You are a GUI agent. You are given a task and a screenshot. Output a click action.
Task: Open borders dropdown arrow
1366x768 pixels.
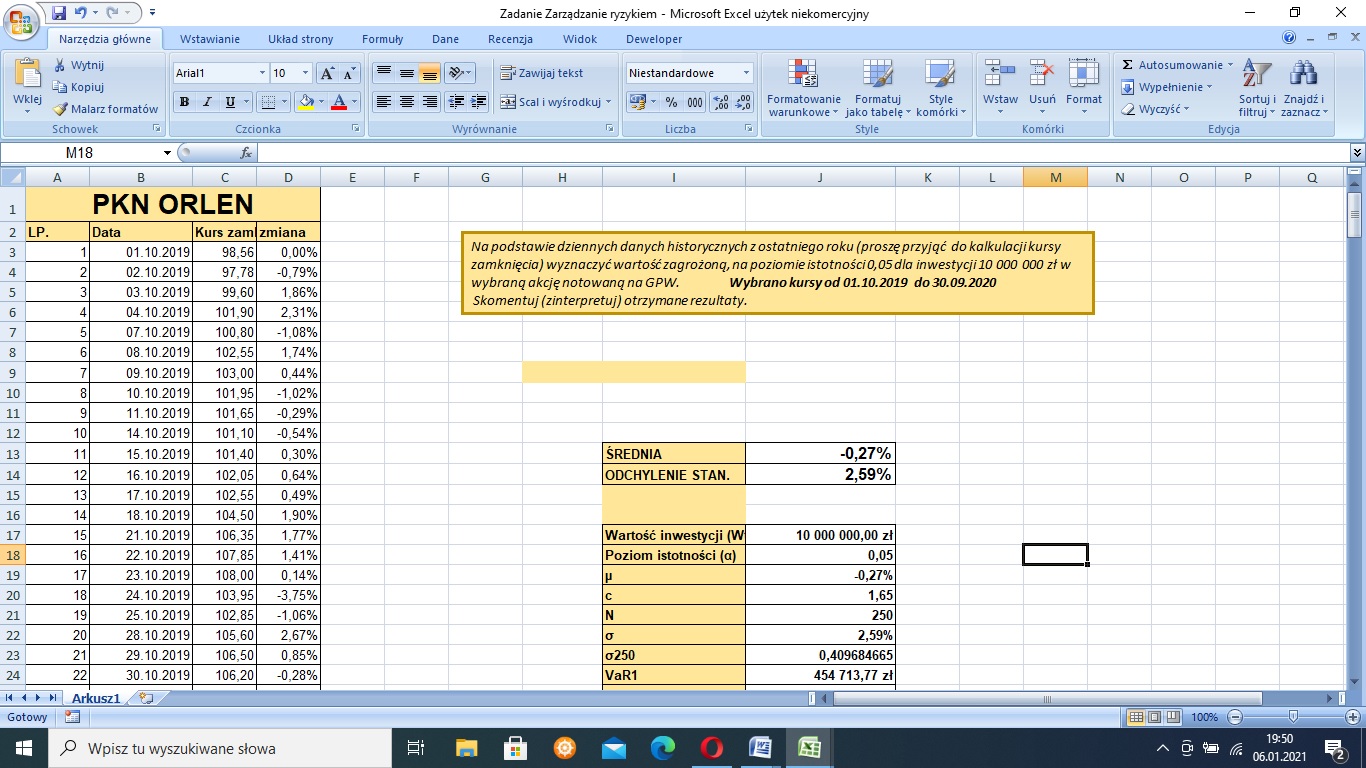pos(284,102)
